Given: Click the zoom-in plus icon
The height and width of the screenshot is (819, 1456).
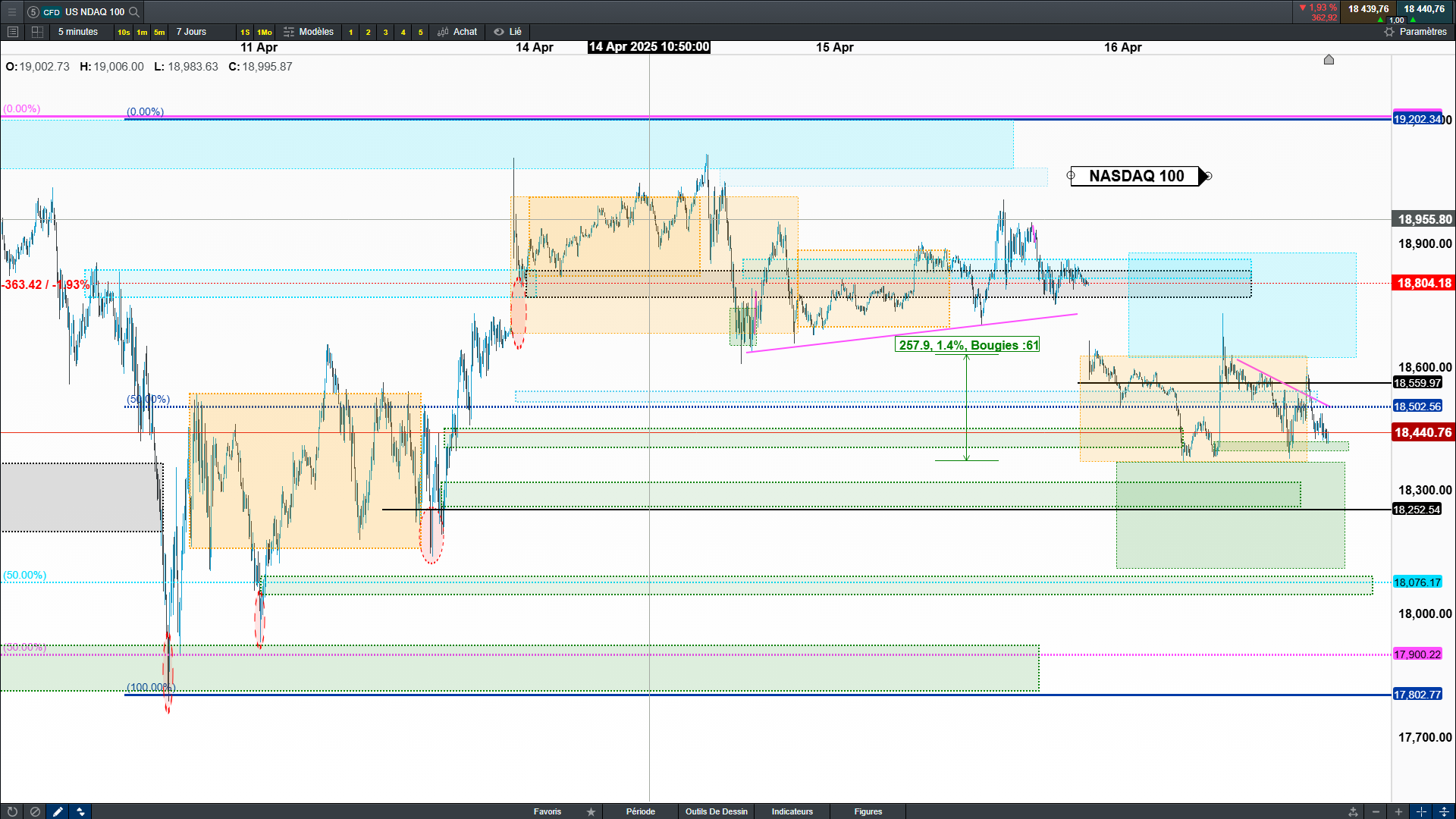Looking at the screenshot, I should pyautogui.click(x=1398, y=811).
